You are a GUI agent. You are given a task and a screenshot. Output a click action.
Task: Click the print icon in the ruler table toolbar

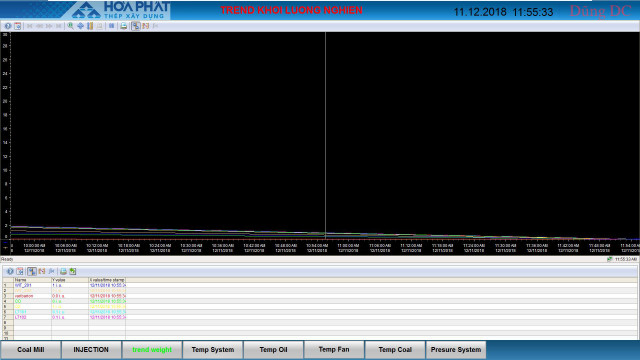tap(63, 271)
